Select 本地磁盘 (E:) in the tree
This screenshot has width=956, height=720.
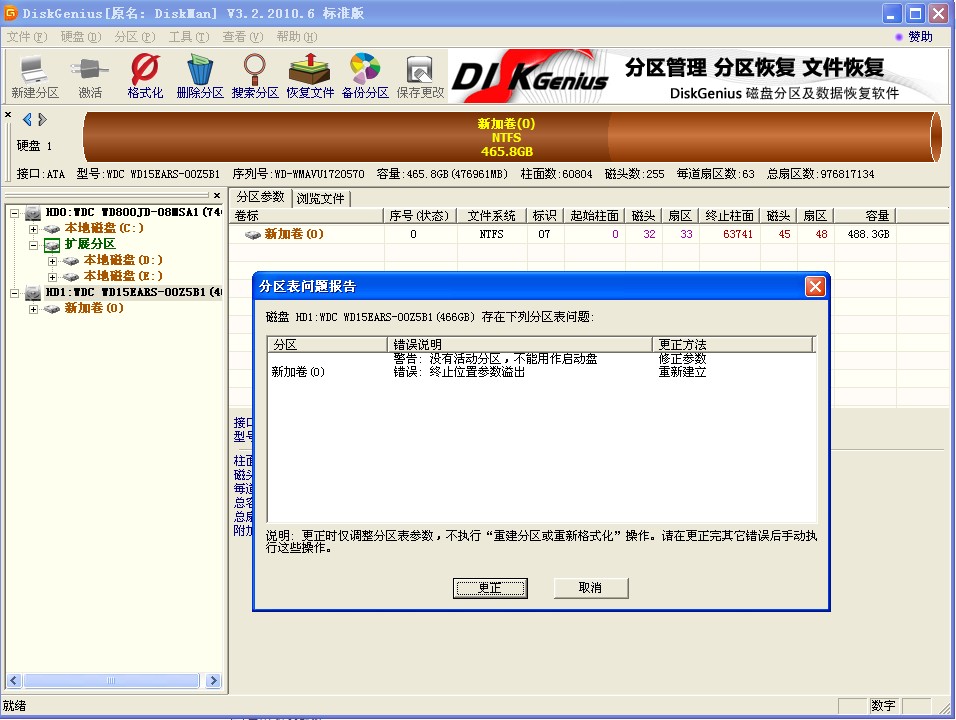123,276
